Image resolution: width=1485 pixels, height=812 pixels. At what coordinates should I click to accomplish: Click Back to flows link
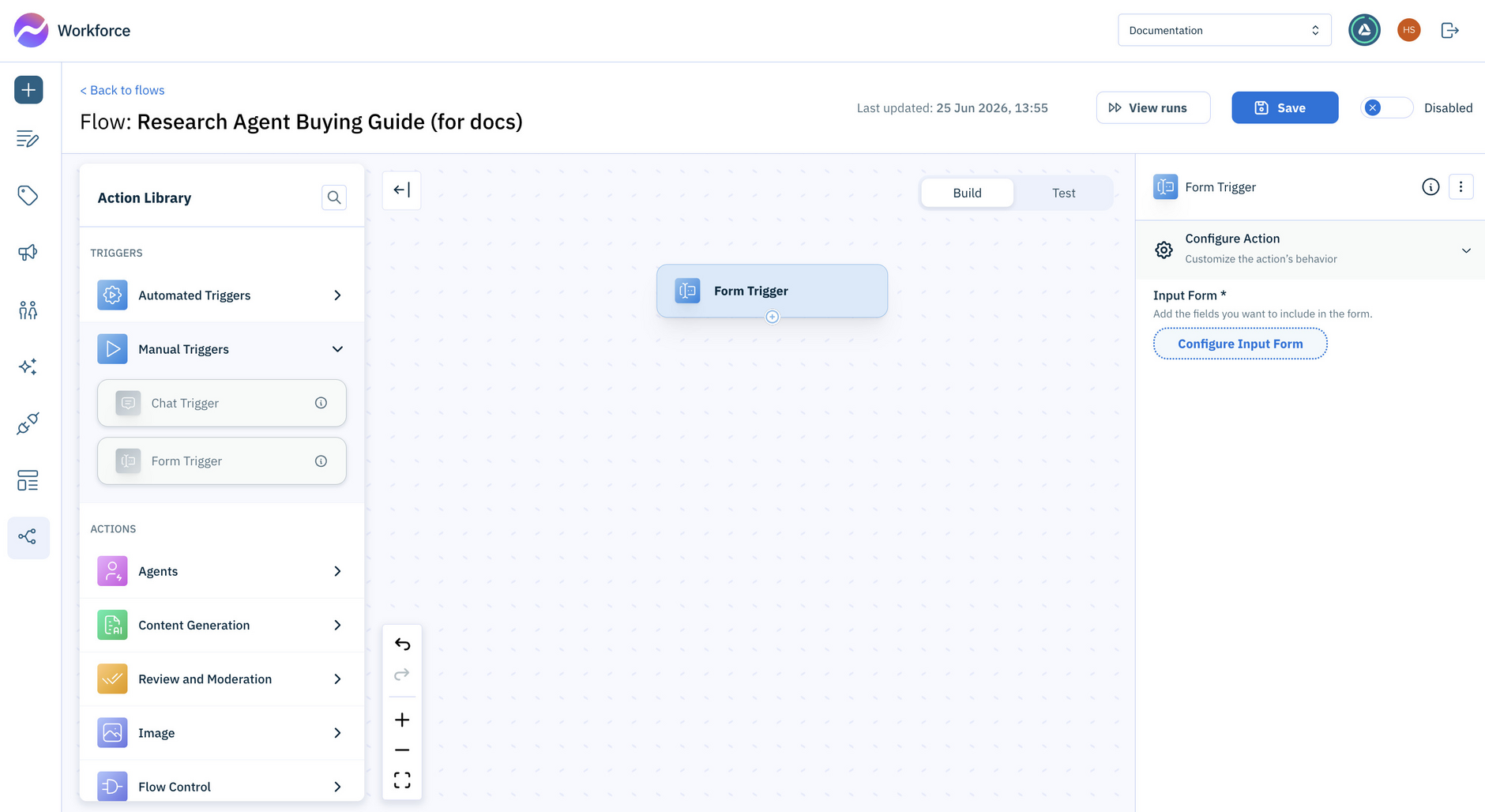coord(122,90)
